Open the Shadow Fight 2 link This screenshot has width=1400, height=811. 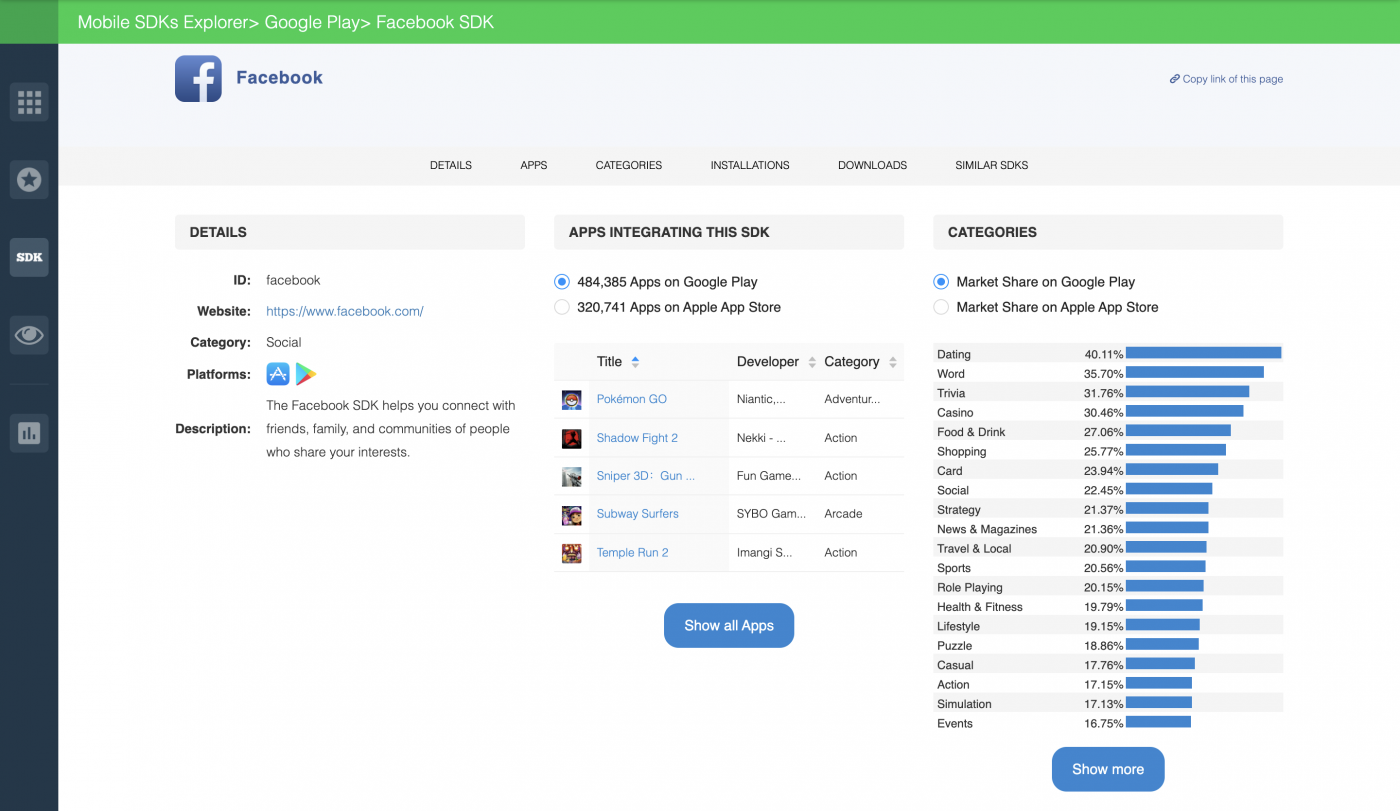tap(637, 438)
